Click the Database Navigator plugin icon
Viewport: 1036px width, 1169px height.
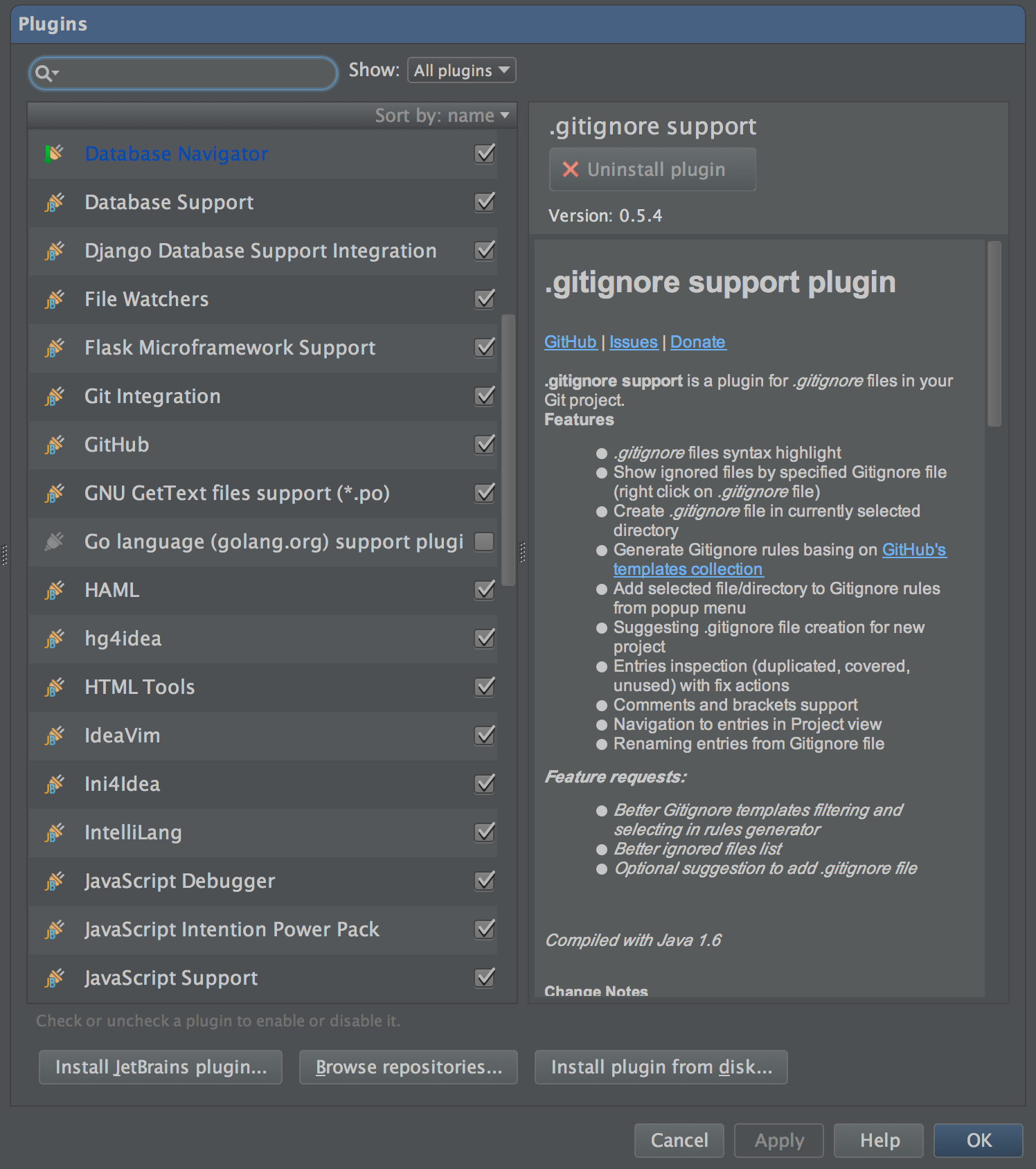click(x=55, y=154)
